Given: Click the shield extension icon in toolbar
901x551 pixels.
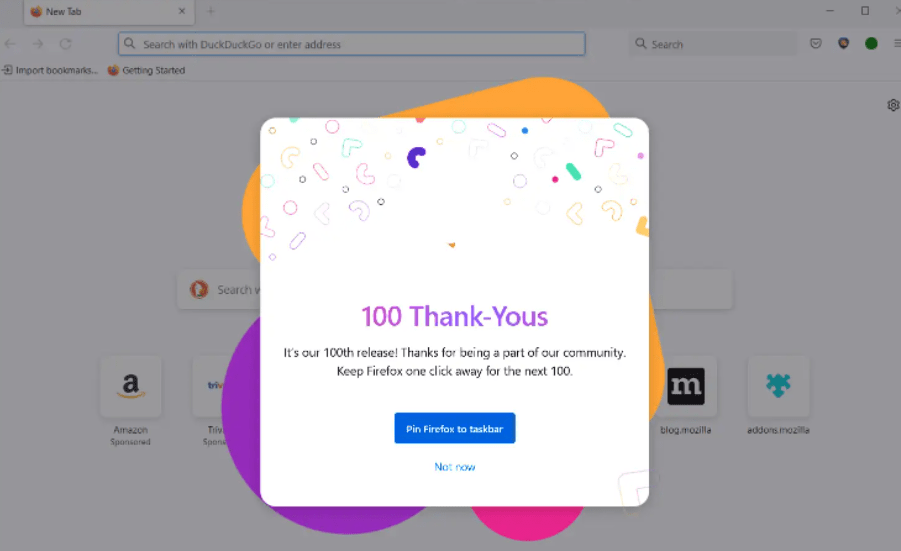Looking at the screenshot, I should point(843,44).
